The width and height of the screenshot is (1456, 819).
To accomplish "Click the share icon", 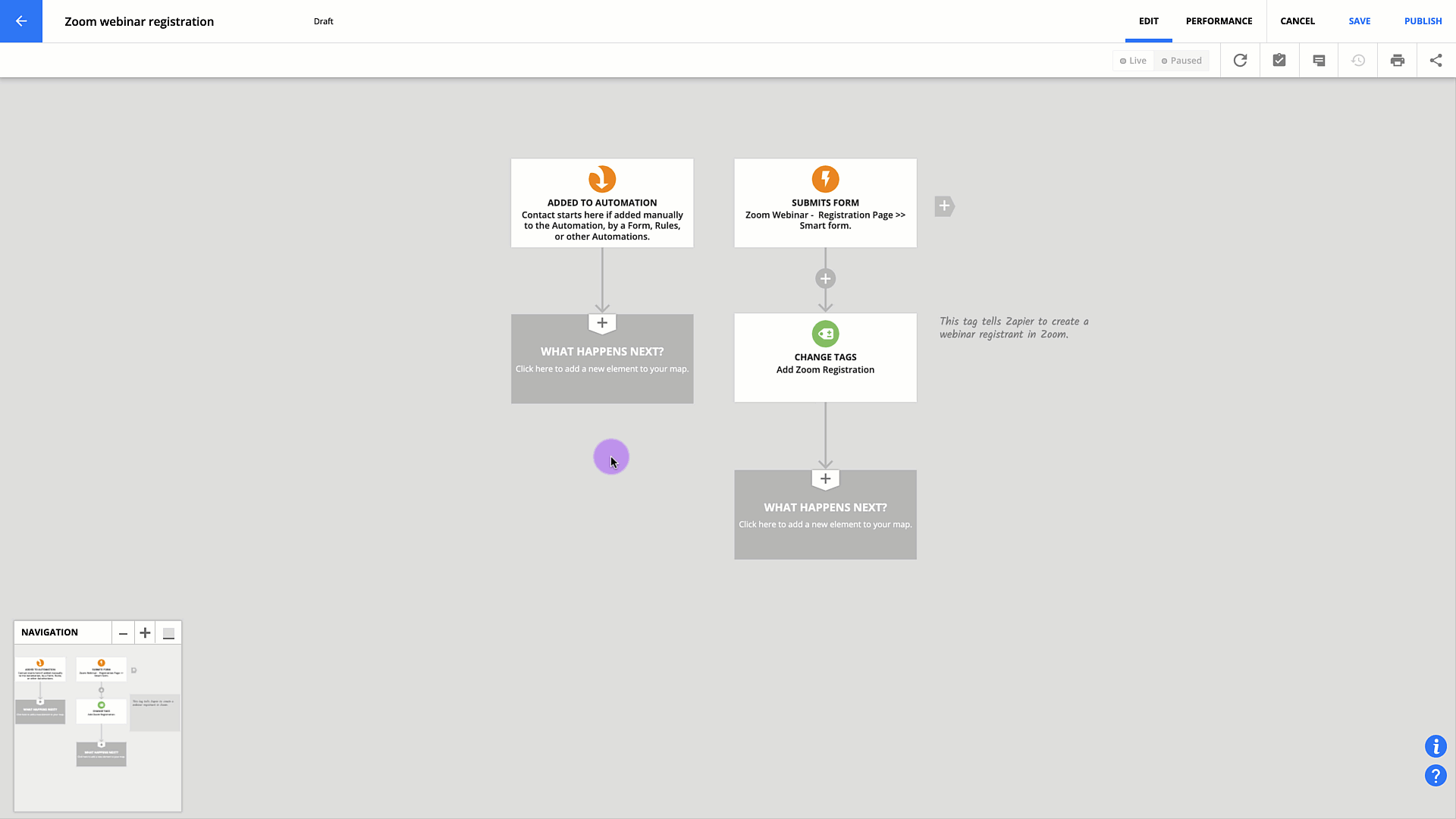I will click(x=1436, y=61).
